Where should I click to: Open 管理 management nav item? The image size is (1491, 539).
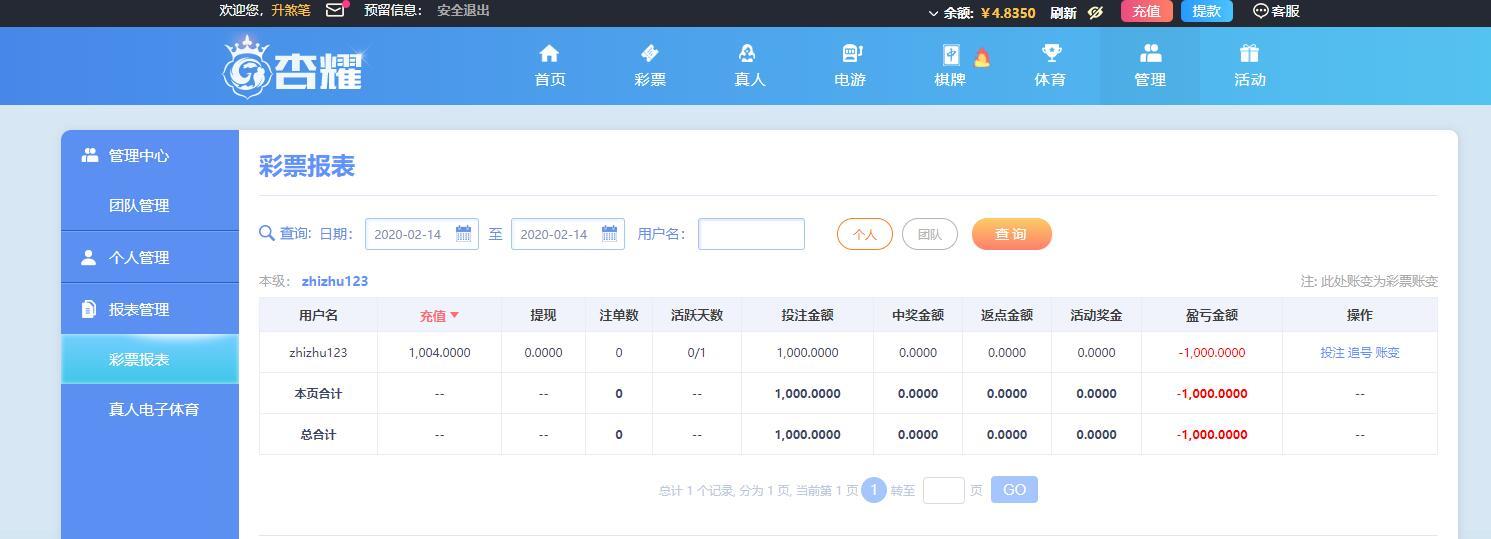tap(1150, 66)
